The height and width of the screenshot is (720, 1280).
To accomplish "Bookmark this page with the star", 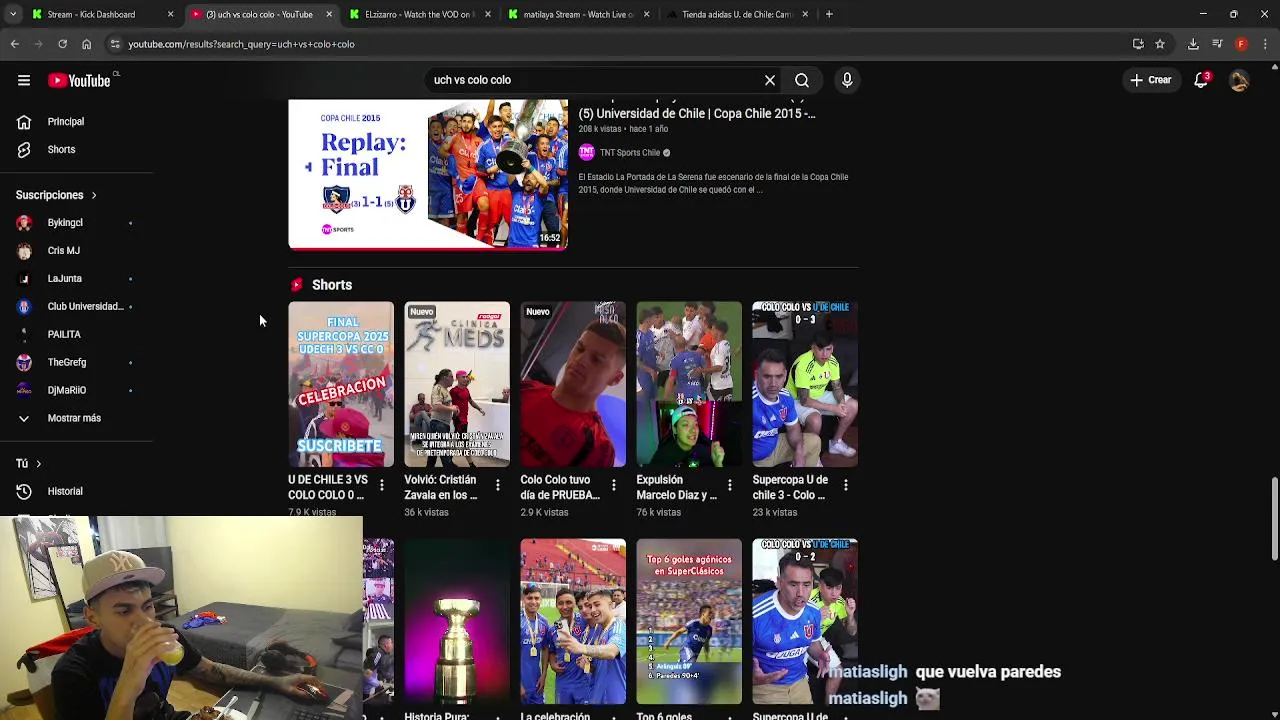I will click(x=1160, y=44).
